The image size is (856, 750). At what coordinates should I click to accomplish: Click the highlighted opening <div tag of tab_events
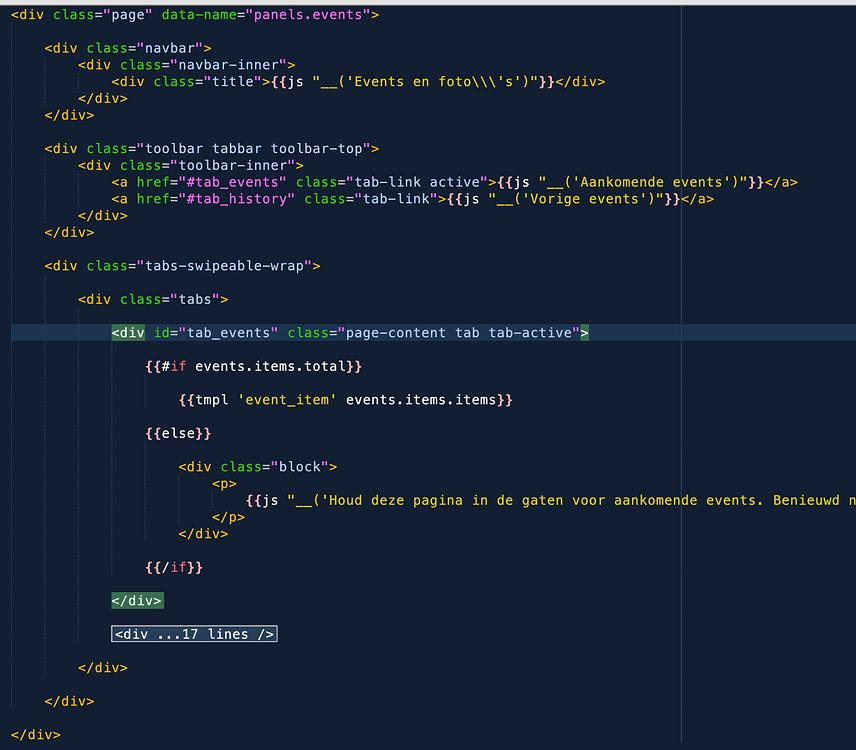pos(128,332)
